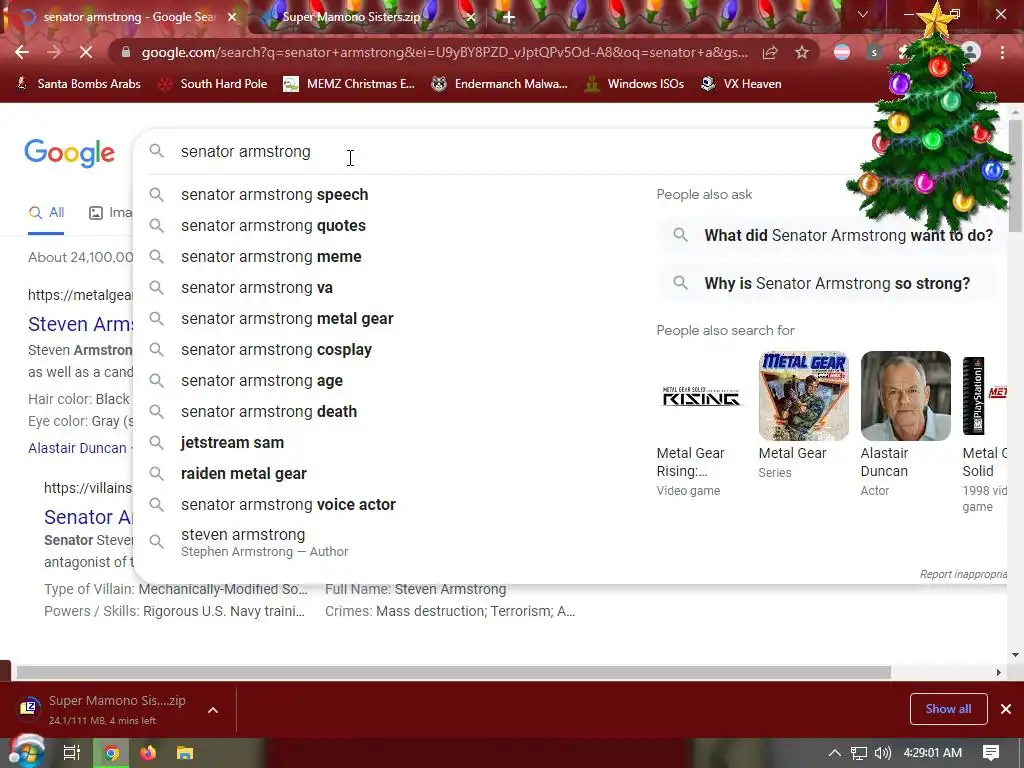The height and width of the screenshot is (768, 1024).
Task: Click Report inappropriate predictions link
Action: (963, 574)
